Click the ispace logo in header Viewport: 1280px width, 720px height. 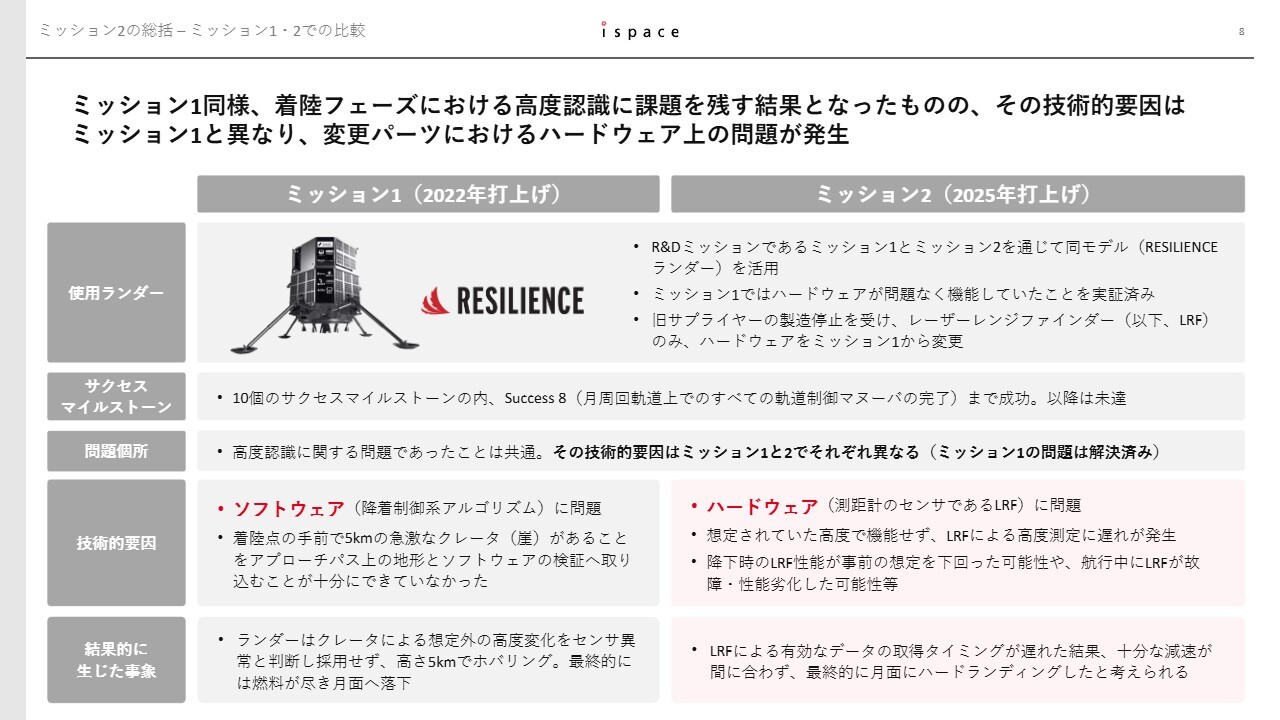tap(640, 30)
